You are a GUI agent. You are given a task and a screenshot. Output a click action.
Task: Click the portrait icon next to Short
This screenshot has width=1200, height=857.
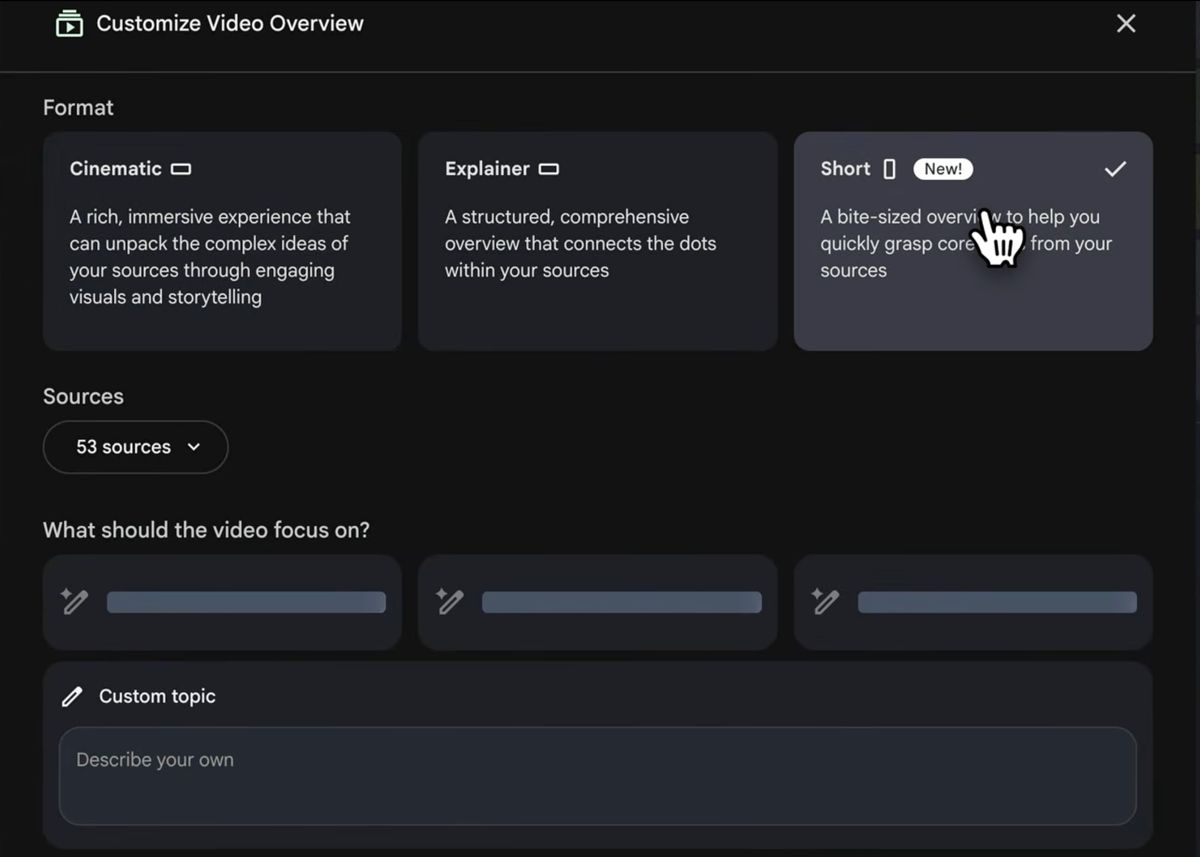click(890, 169)
